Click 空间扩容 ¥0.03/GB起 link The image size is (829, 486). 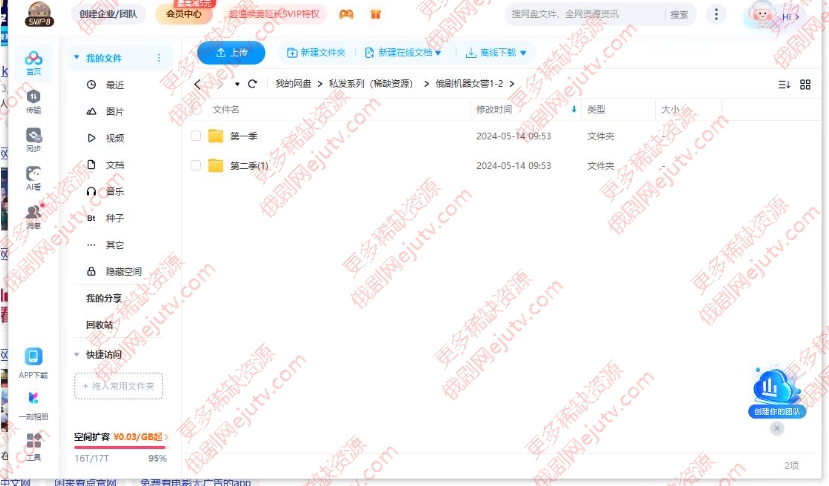coord(121,437)
